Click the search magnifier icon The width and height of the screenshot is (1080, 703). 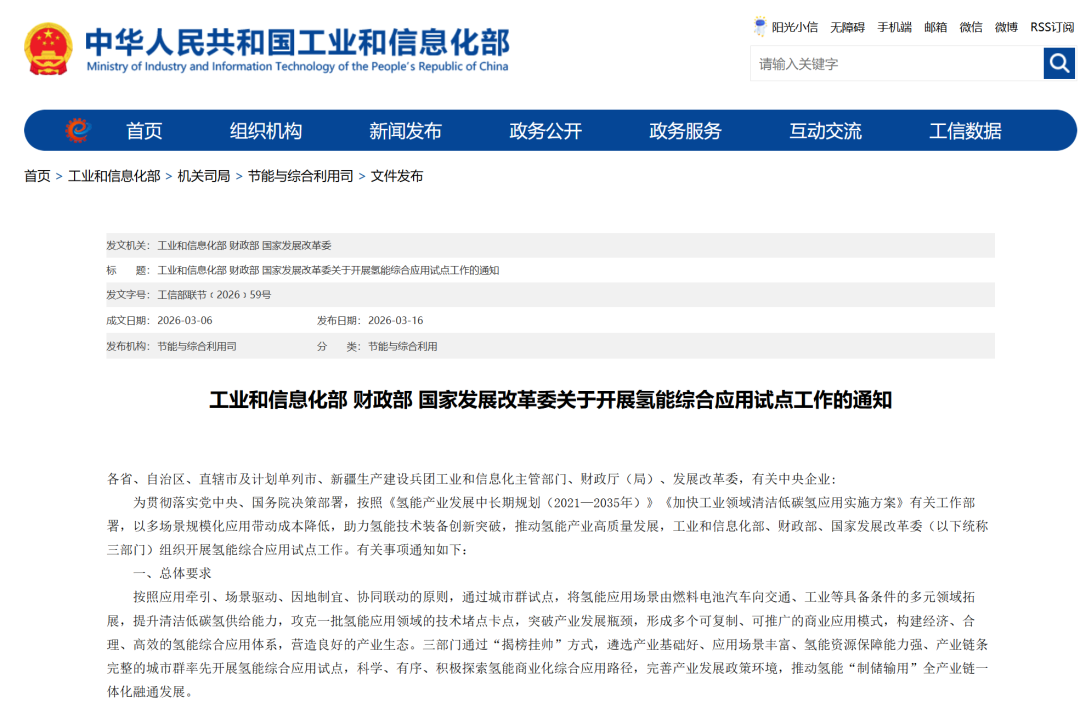tap(1059, 62)
